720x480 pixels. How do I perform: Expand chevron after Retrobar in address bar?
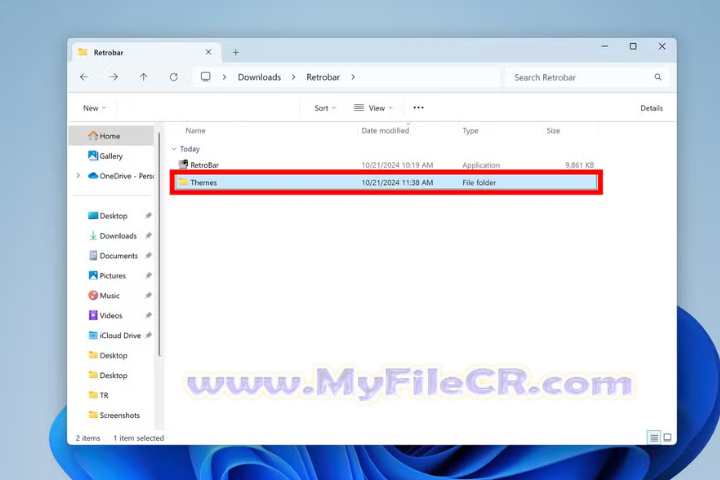click(x=353, y=77)
